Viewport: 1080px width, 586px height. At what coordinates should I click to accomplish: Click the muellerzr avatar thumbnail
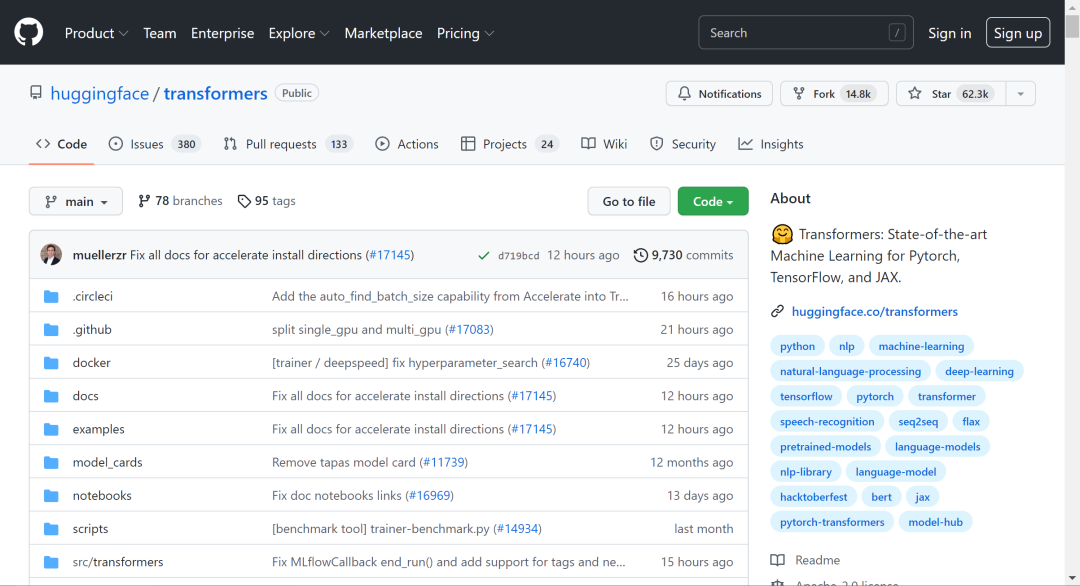tap(51, 255)
